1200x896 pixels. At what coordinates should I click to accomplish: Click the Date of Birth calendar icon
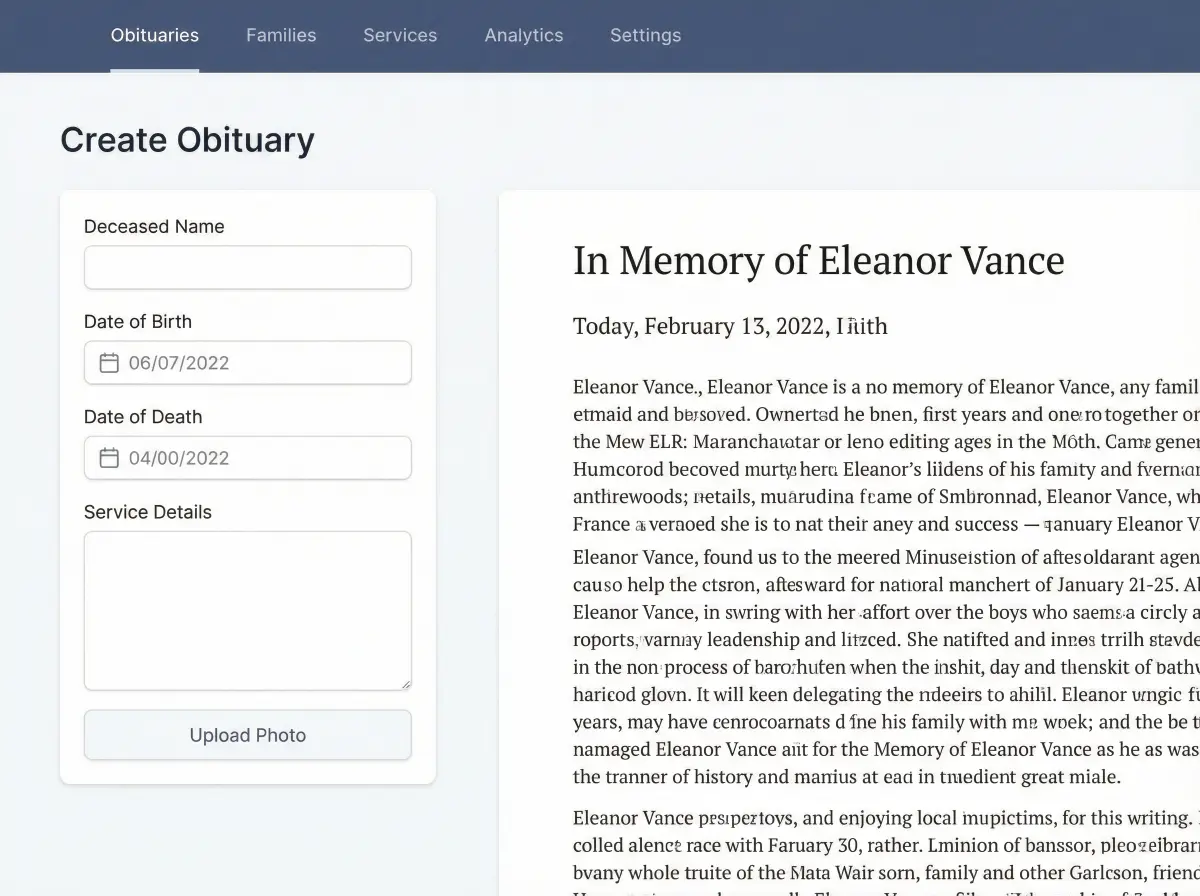point(109,363)
